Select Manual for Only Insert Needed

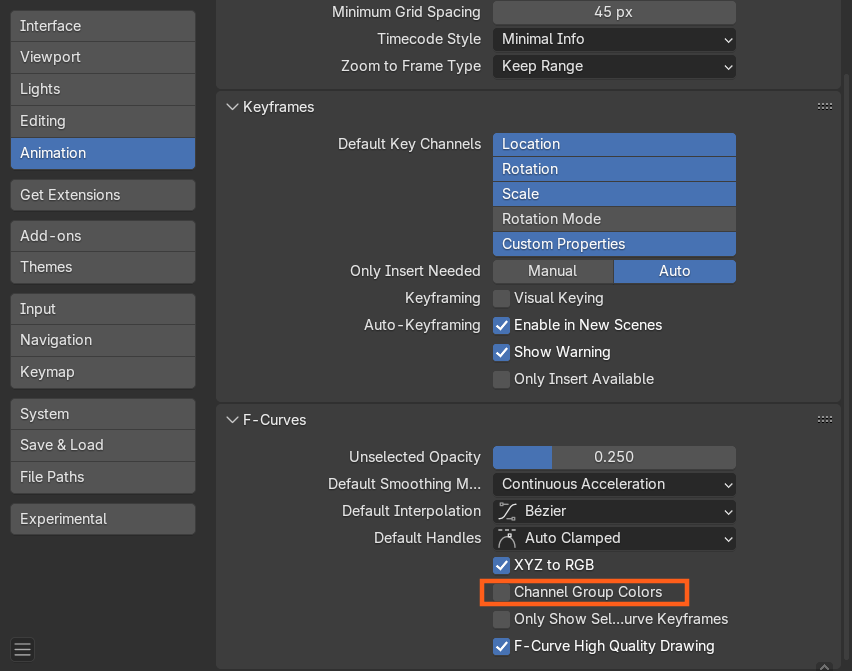coord(553,271)
